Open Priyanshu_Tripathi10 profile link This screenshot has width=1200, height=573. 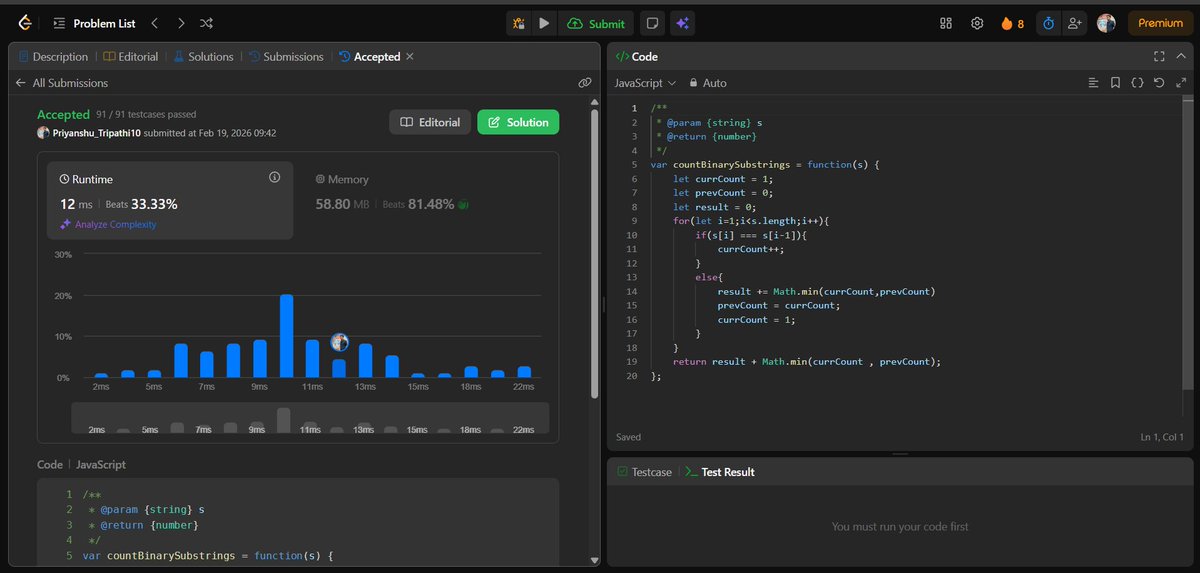point(95,133)
